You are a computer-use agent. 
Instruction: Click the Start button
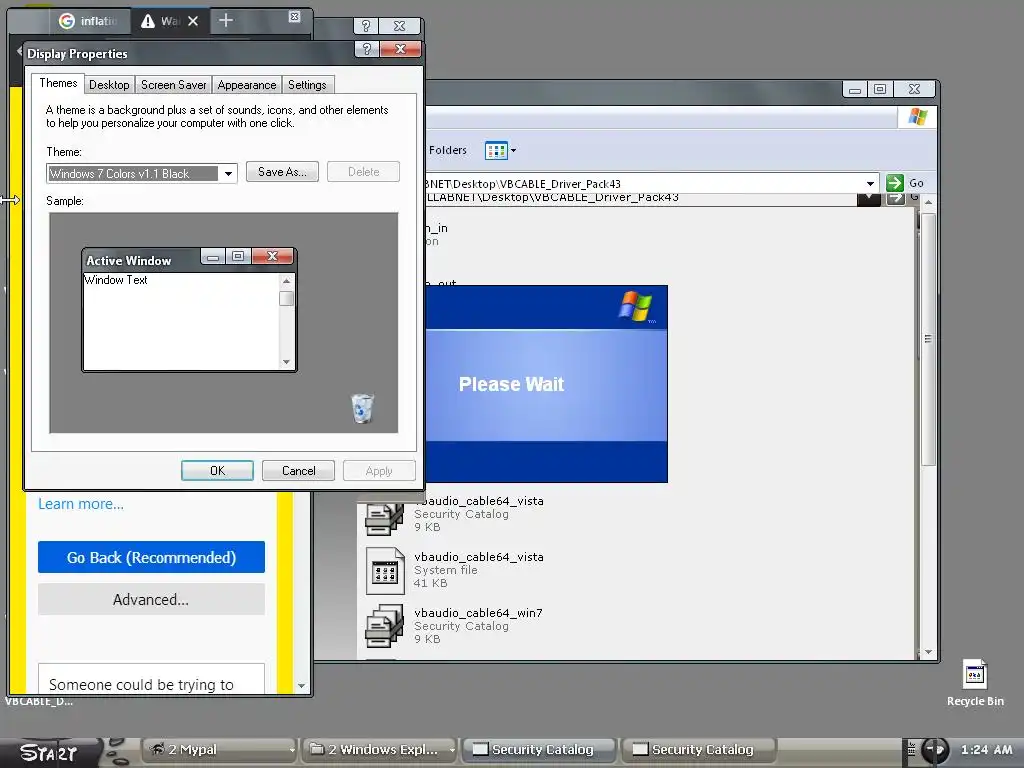[49, 753]
